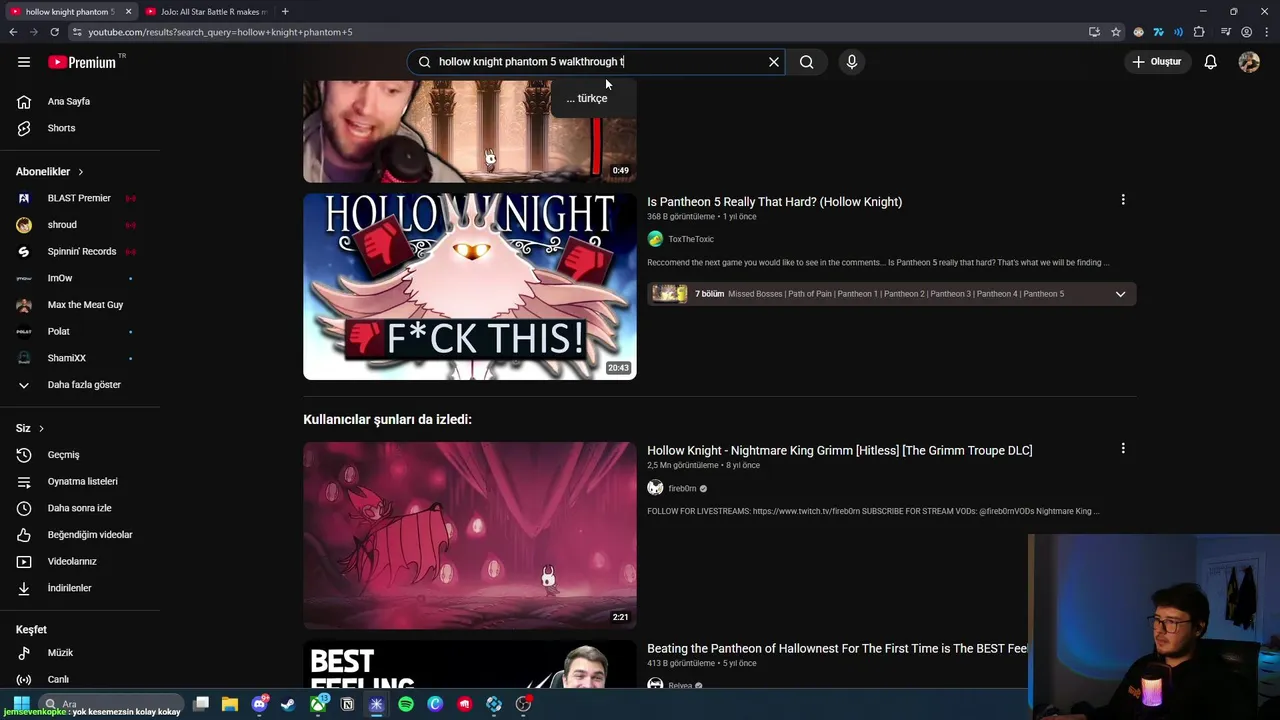The height and width of the screenshot is (720, 1280).
Task: Open Daha sonra izle list
Action: [80, 508]
